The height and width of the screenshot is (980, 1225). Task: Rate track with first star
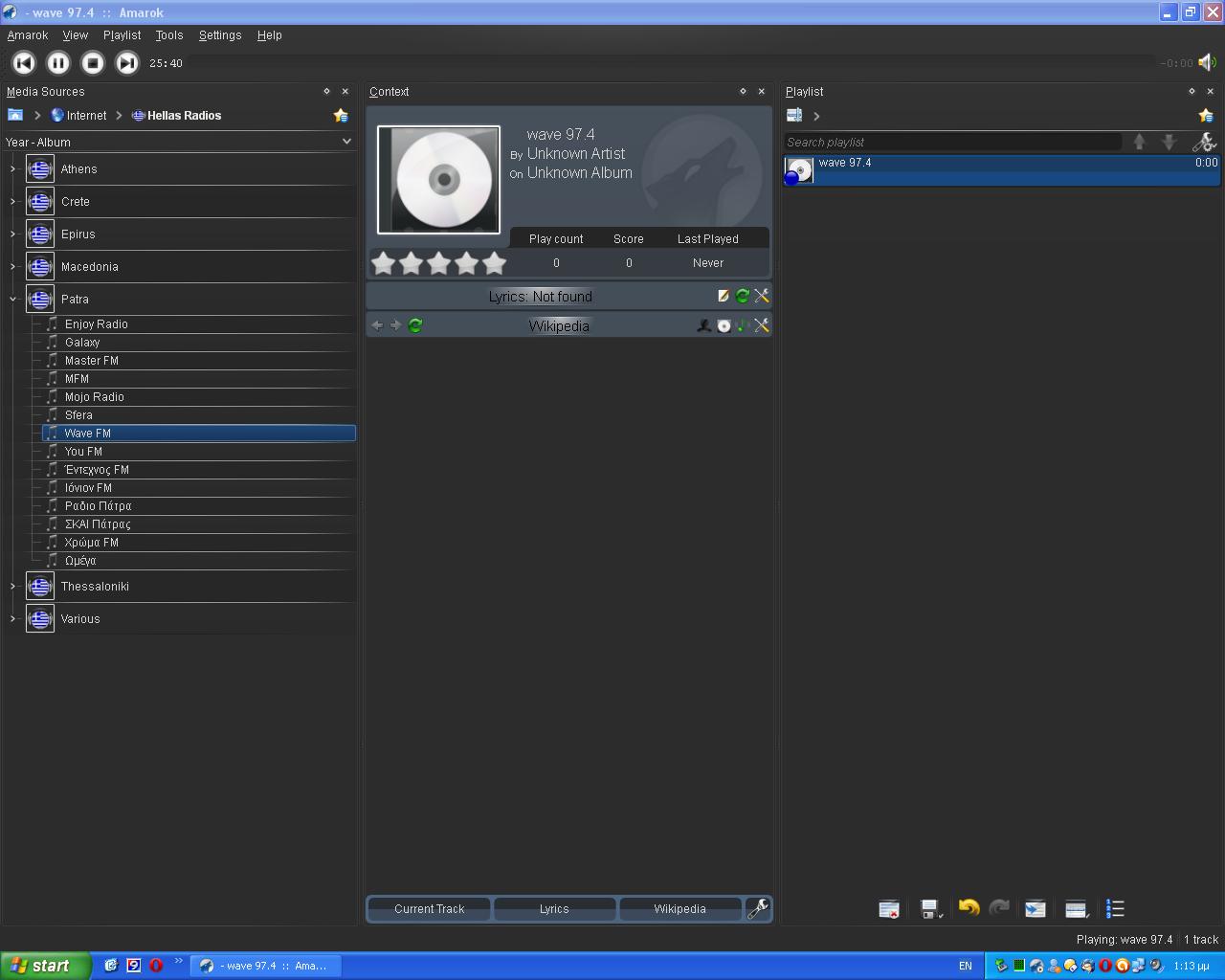[x=383, y=262]
